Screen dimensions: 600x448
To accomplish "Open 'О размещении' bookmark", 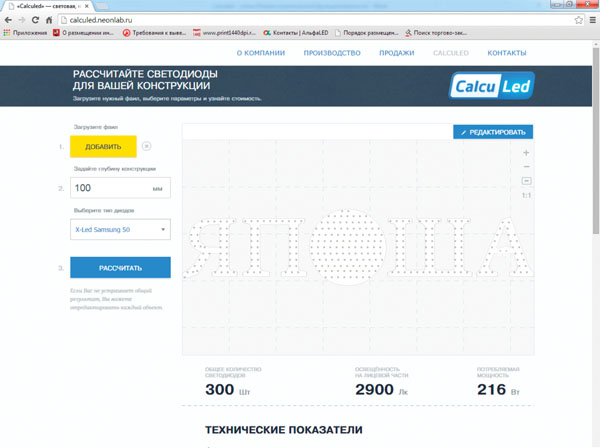I will [x=84, y=33].
